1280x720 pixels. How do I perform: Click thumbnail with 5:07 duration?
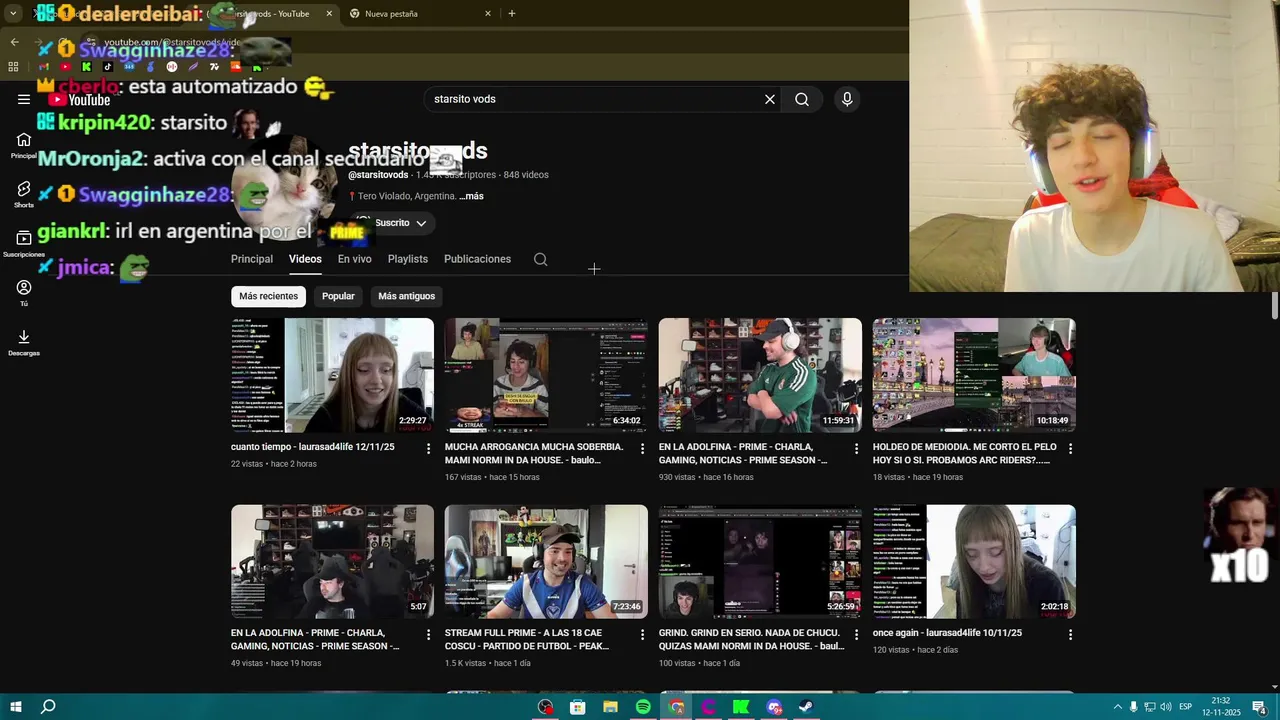click(332, 561)
